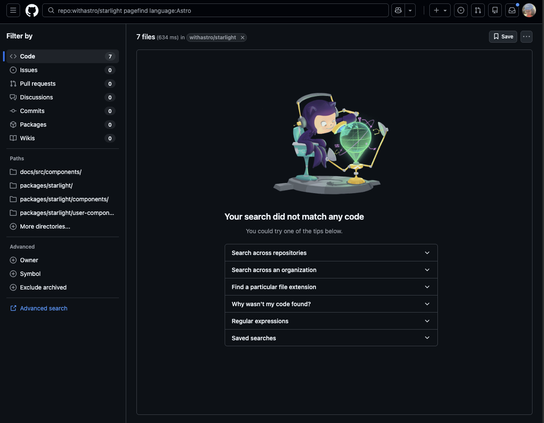Open the three-dot more options button
This screenshot has height=423, width=544.
click(526, 36)
